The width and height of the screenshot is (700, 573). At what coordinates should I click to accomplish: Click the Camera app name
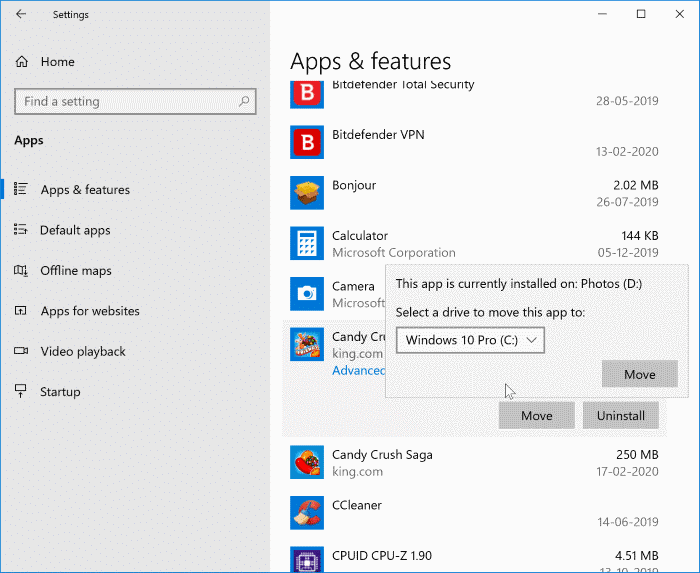click(x=353, y=286)
